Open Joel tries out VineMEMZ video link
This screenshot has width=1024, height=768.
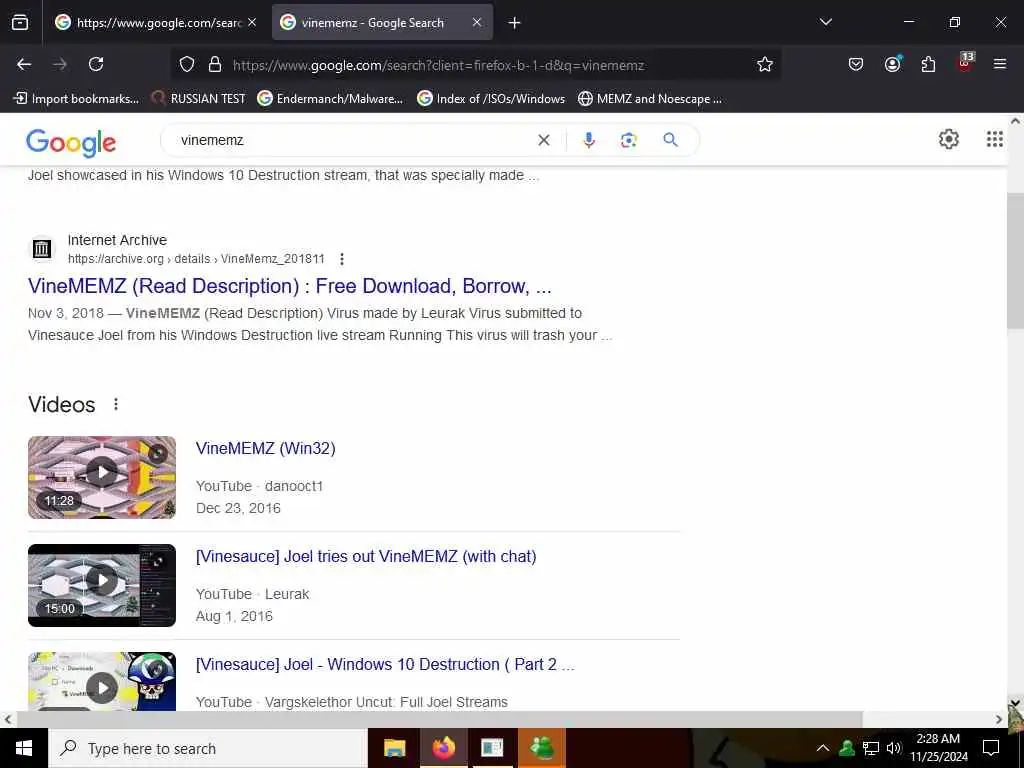coord(366,556)
